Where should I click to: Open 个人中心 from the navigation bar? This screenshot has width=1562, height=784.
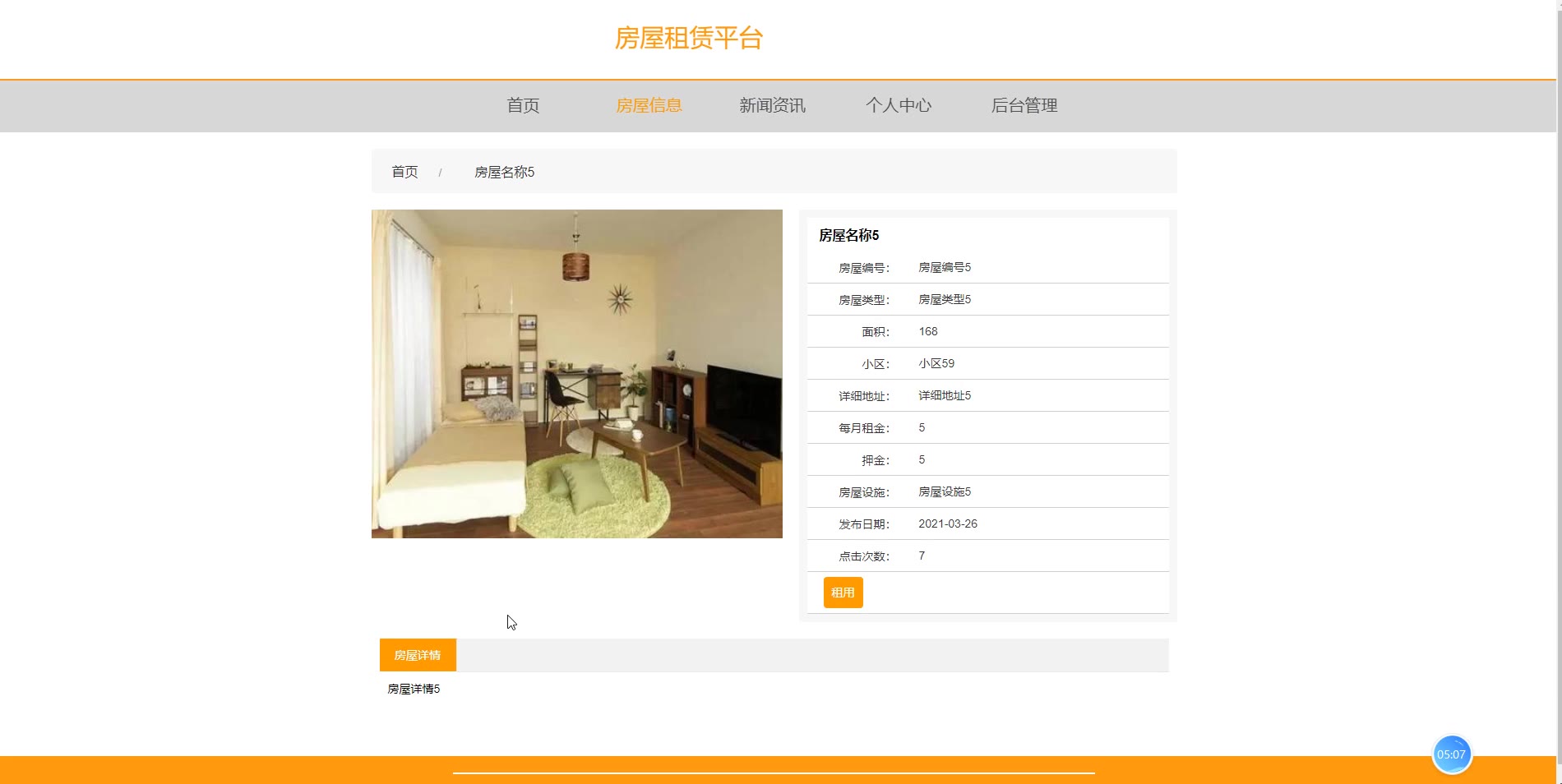[x=898, y=105]
